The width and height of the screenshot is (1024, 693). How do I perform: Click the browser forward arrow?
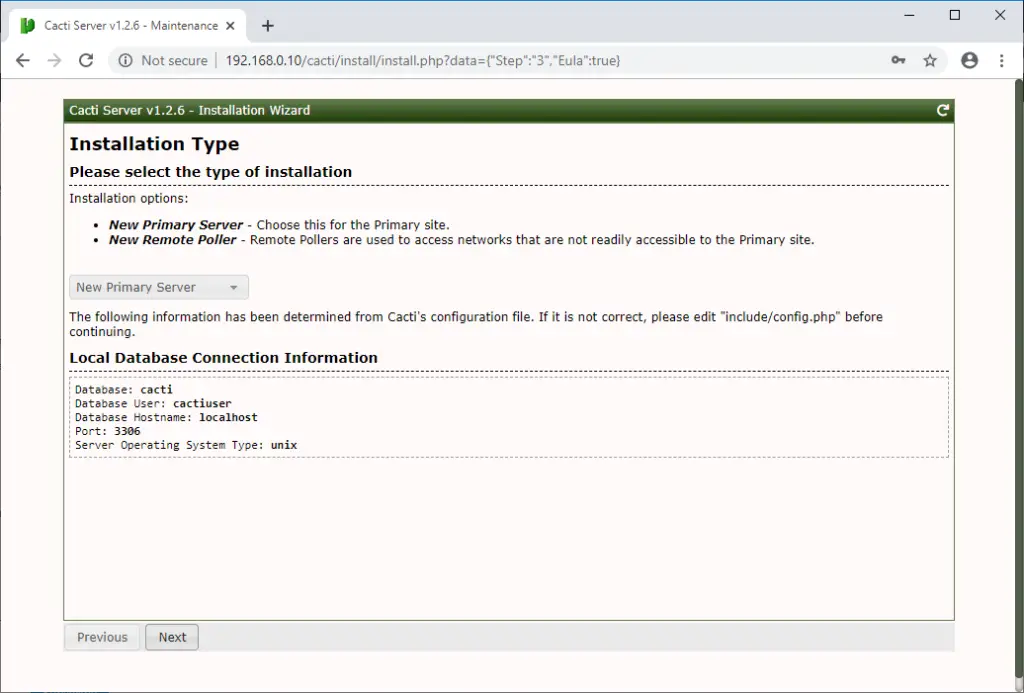tap(55, 60)
